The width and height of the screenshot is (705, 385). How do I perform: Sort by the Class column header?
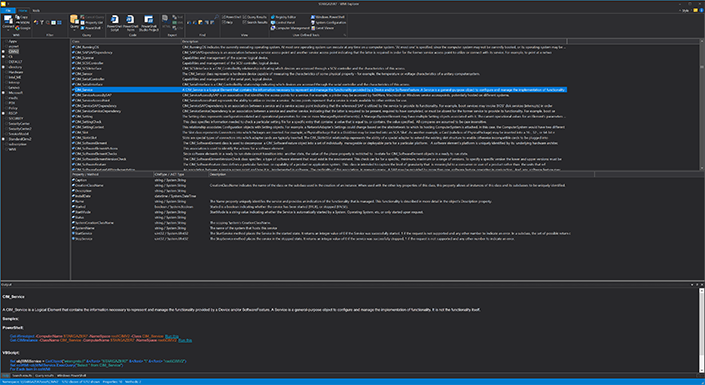[126, 41]
